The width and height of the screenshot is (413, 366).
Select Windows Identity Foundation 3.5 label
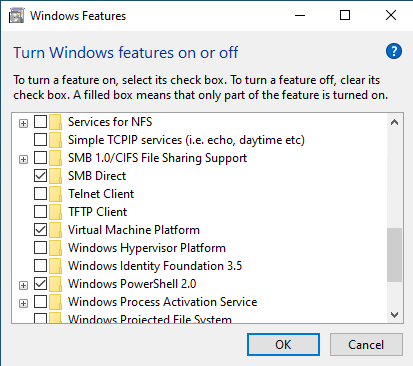tap(155, 266)
